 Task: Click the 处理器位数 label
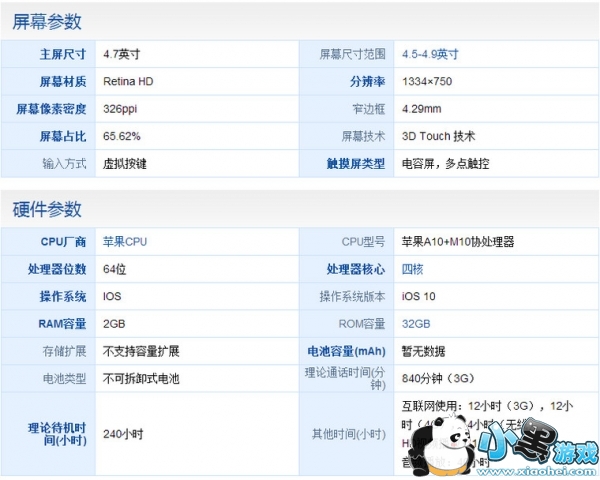57,269
